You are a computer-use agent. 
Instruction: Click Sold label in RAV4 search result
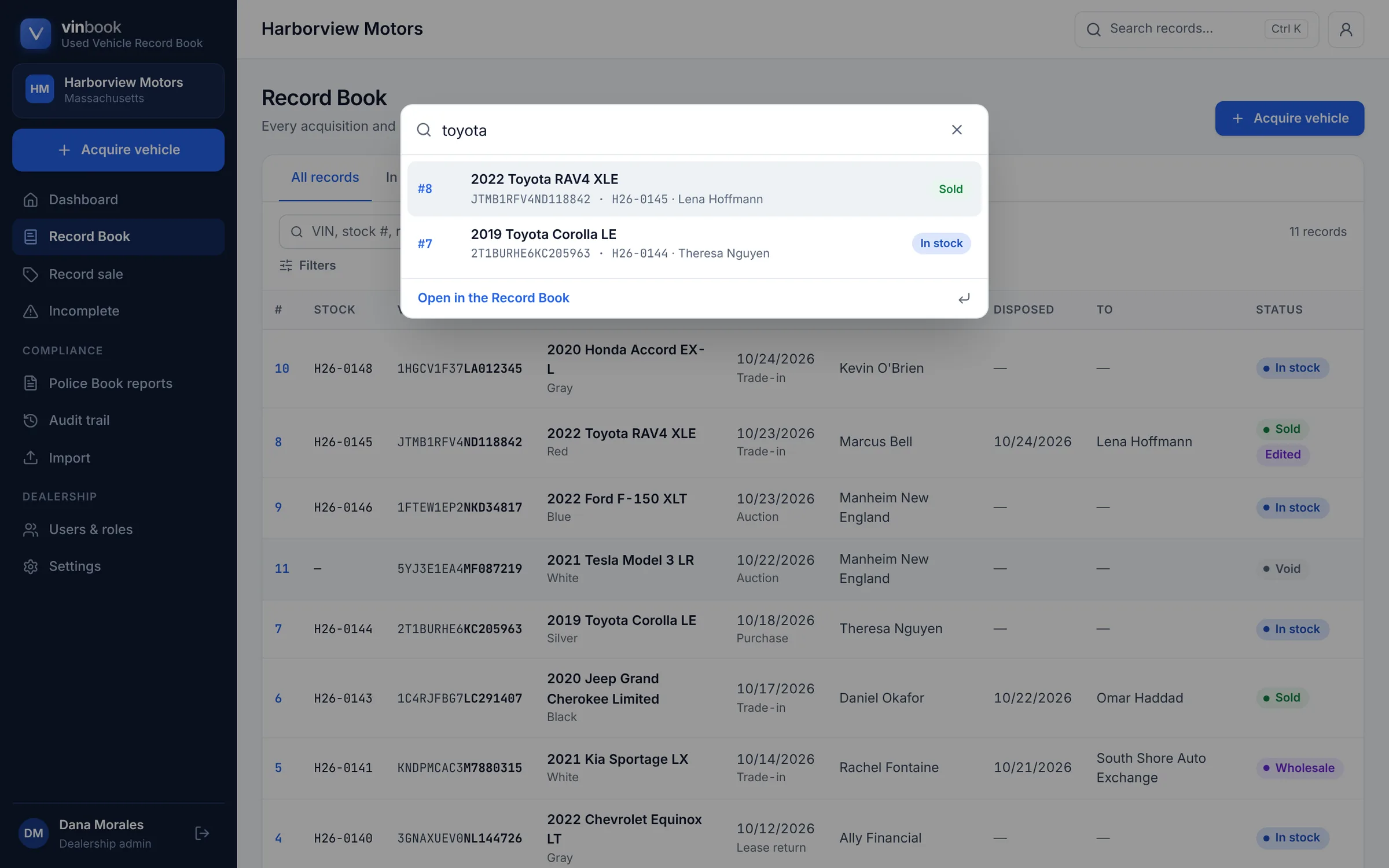coord(950,189)
